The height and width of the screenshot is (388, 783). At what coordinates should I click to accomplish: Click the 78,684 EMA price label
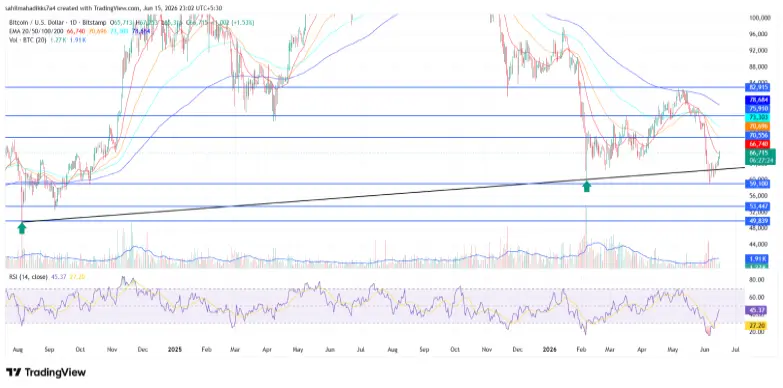(x=758, y=100)
